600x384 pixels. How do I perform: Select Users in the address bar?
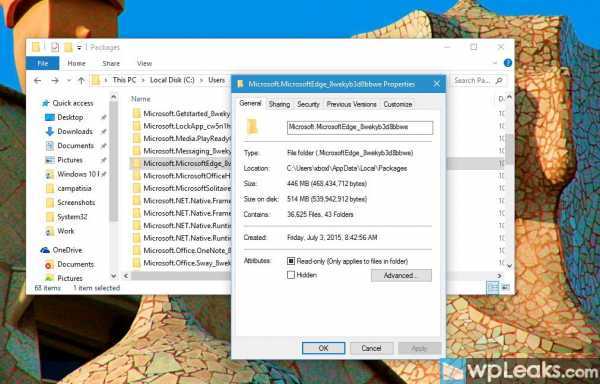[216, 80]
